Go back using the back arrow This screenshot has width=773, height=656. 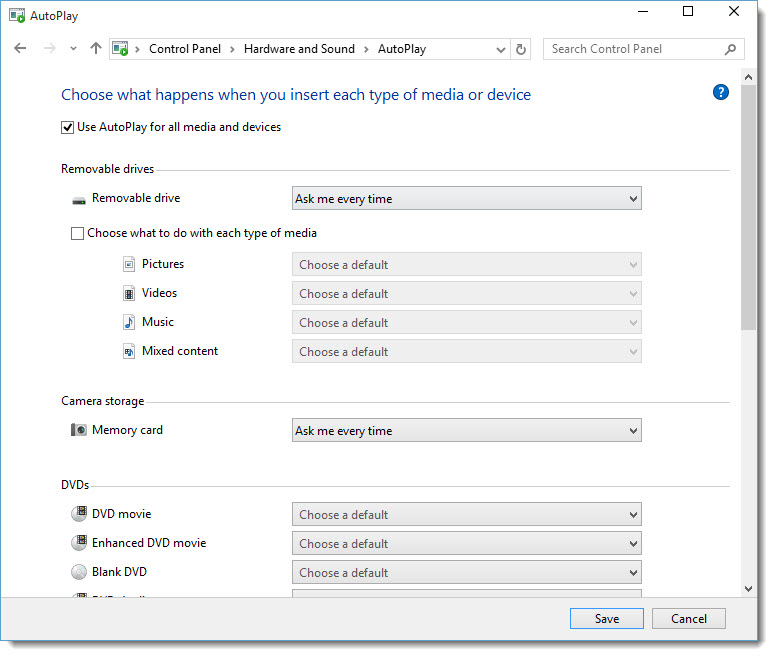click(x=20, y=48)
